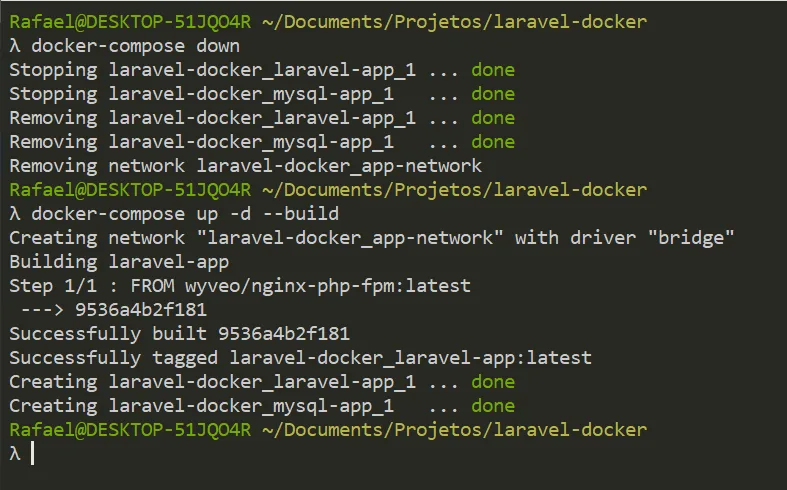The image size is (787, 490).
Task: Click 'Building laravel-app' line
Action: 119,263
